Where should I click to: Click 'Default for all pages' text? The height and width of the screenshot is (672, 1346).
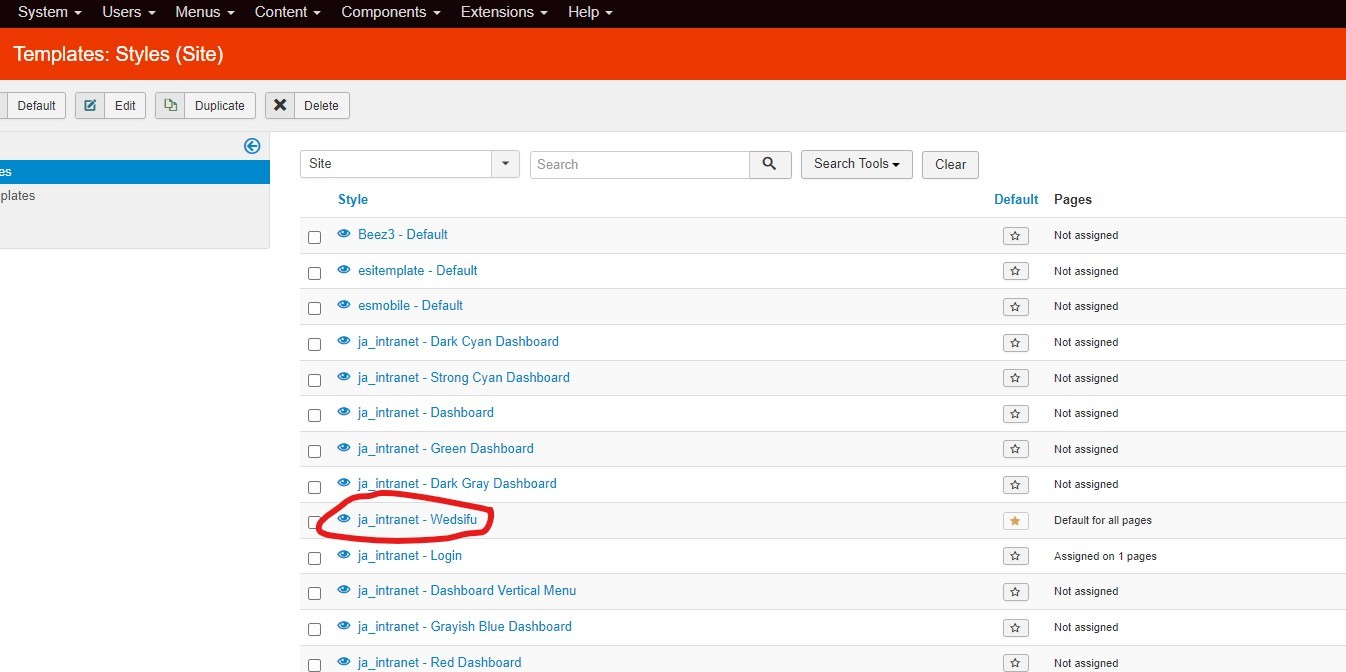(x=1103, y=521)
